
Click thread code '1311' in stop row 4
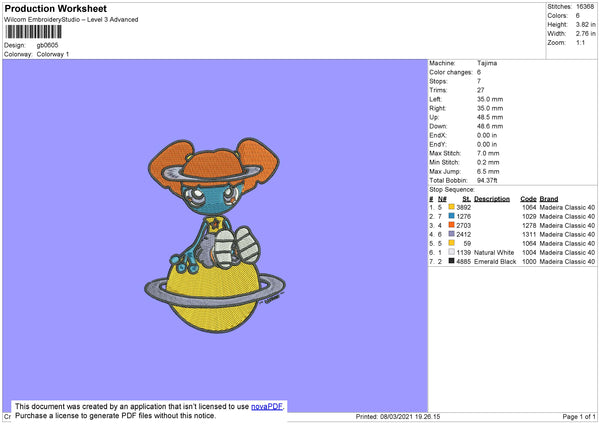529,235
